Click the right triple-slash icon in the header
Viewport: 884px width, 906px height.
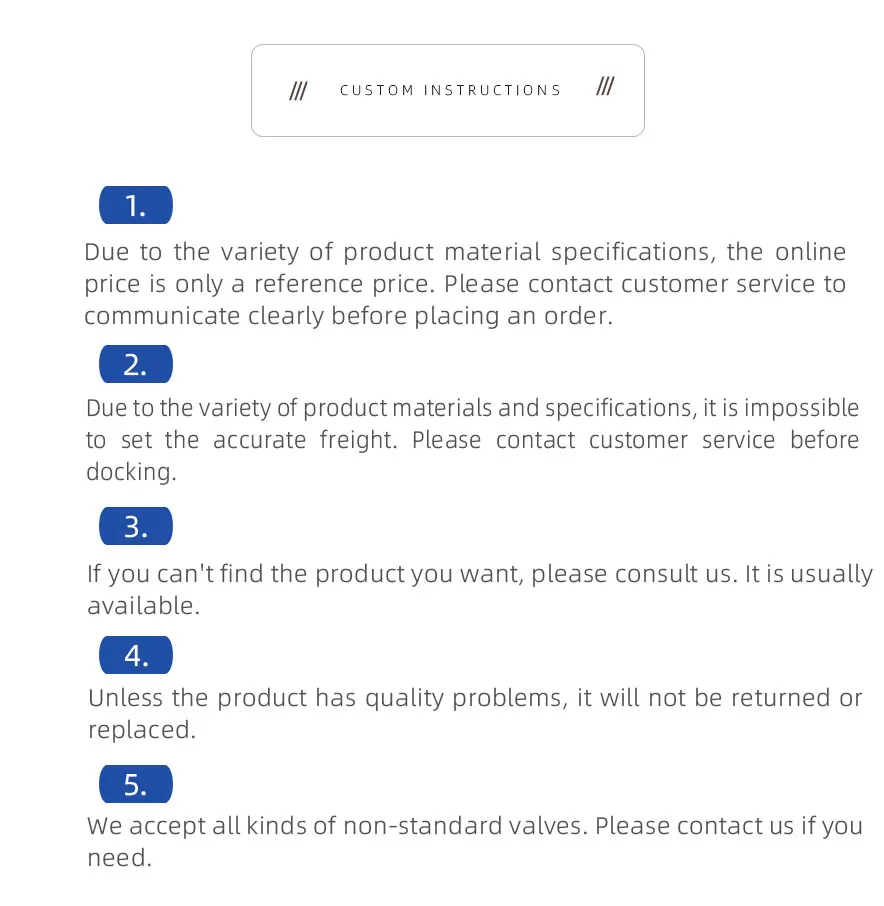[x=605, y=88]
